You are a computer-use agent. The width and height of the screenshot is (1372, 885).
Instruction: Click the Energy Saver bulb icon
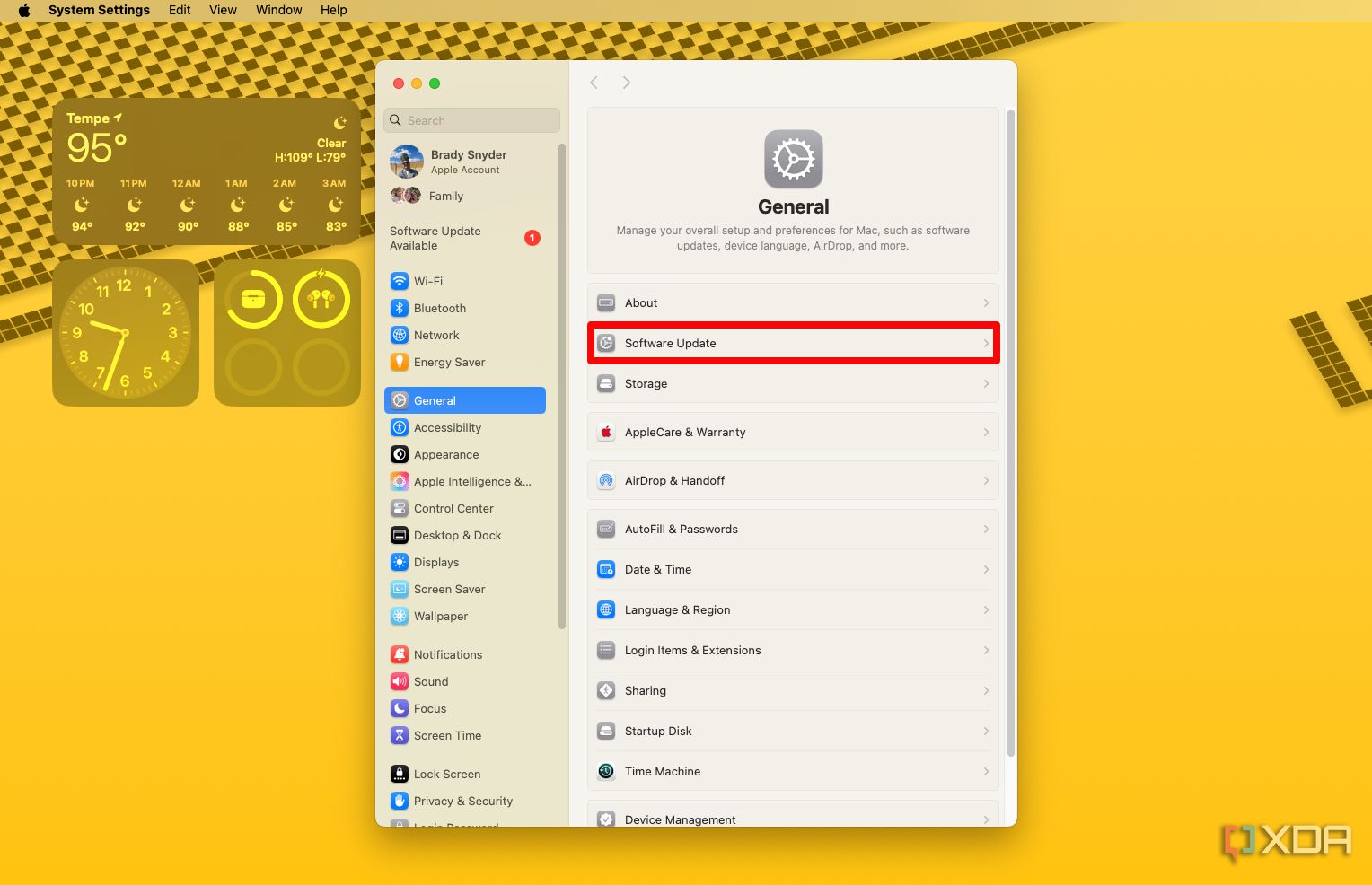click(400, 362)
